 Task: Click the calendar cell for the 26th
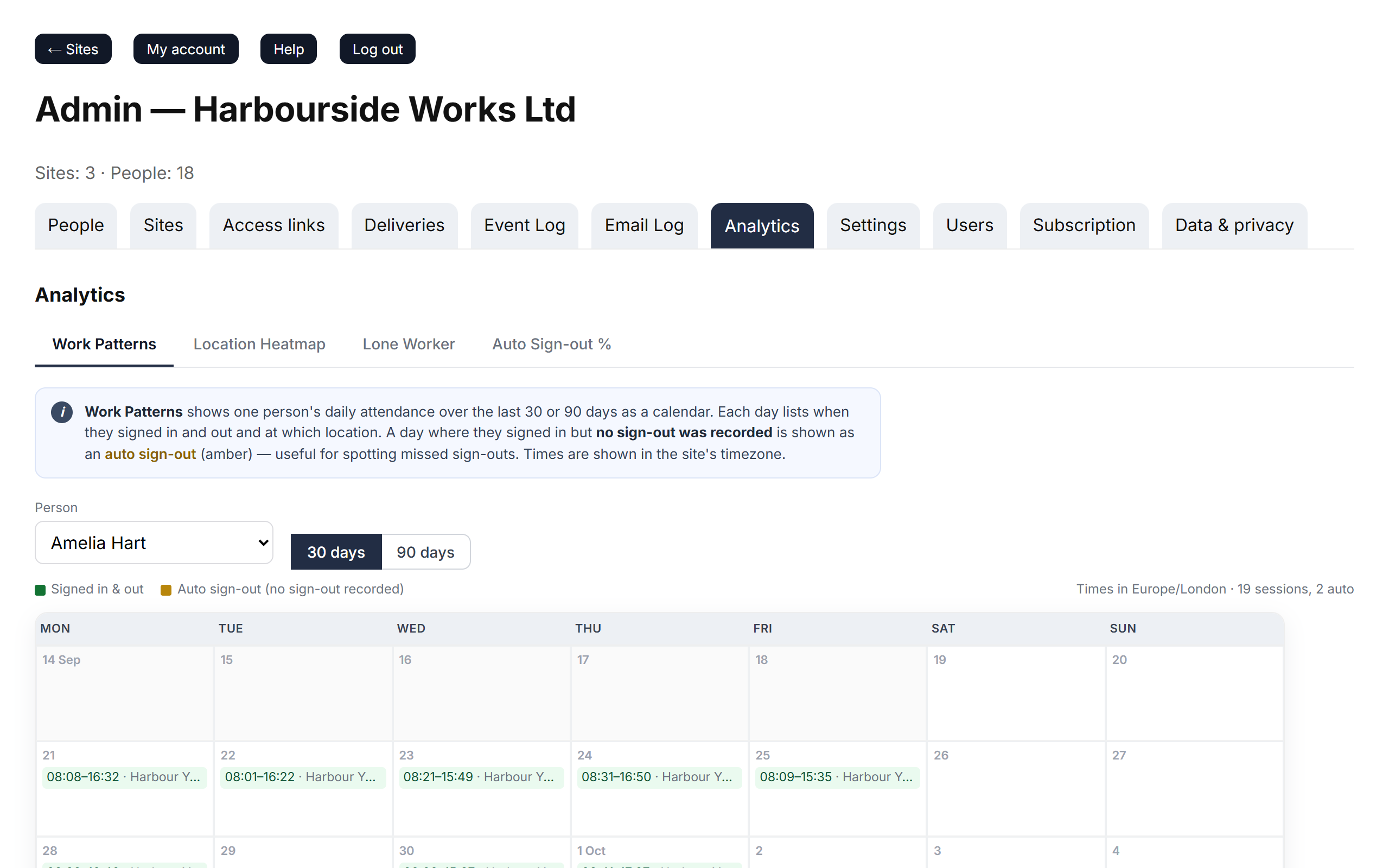(x=1015, y=789)
